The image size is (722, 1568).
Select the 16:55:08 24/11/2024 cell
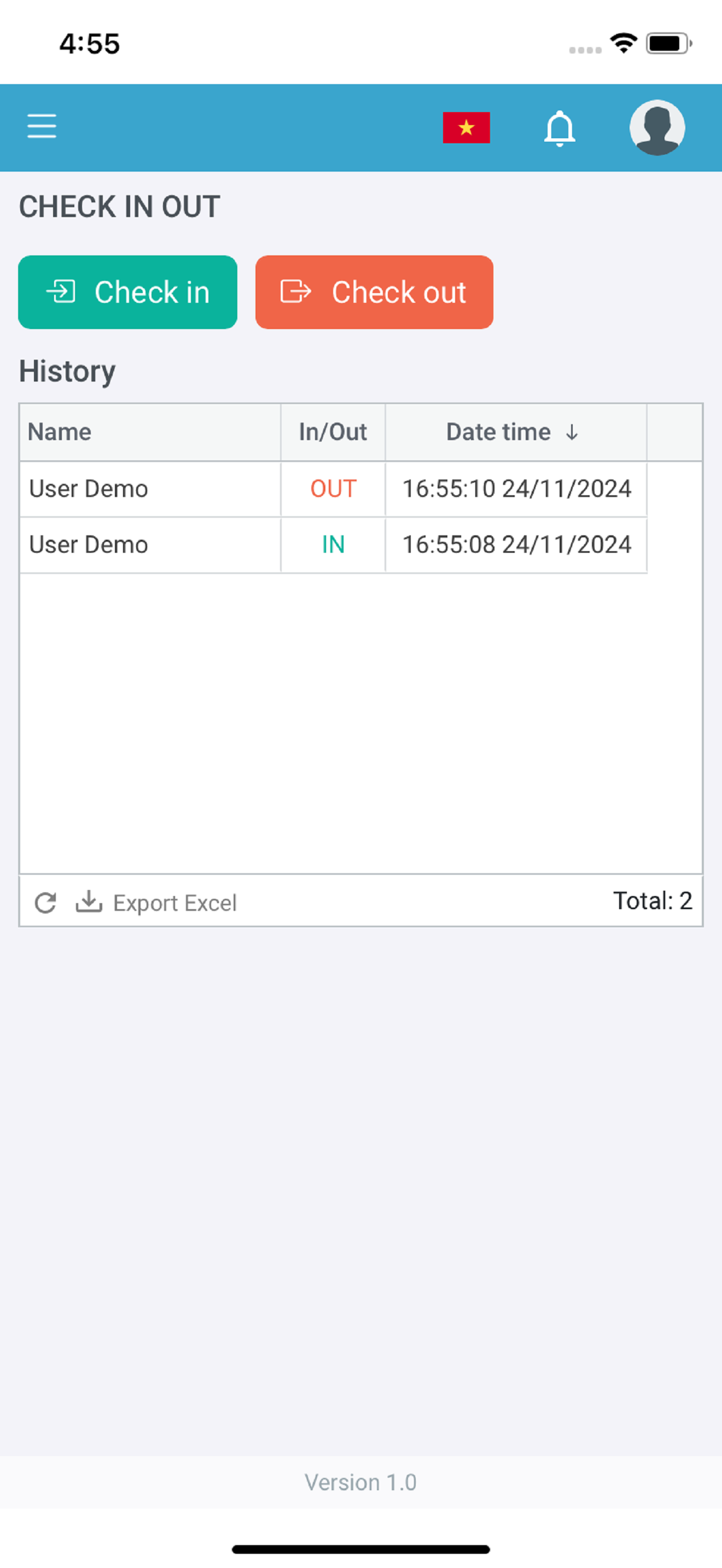pyautogui.click(x=516, y=545)
